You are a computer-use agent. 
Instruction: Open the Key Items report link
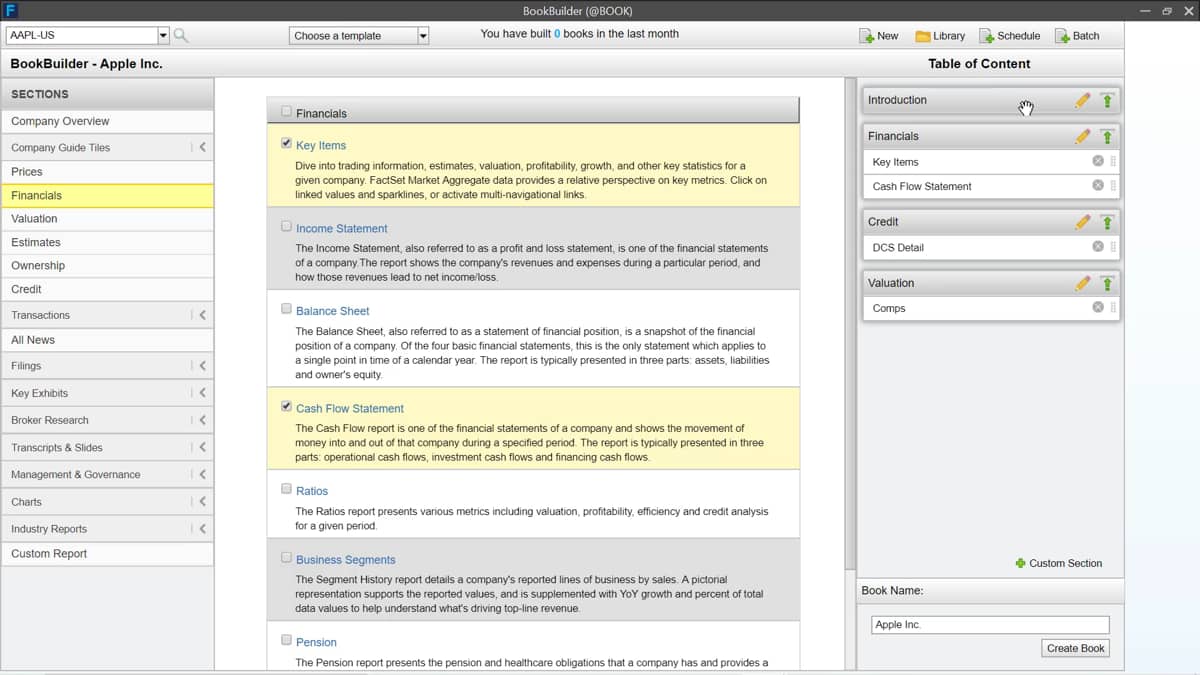[x=321, y=145]
